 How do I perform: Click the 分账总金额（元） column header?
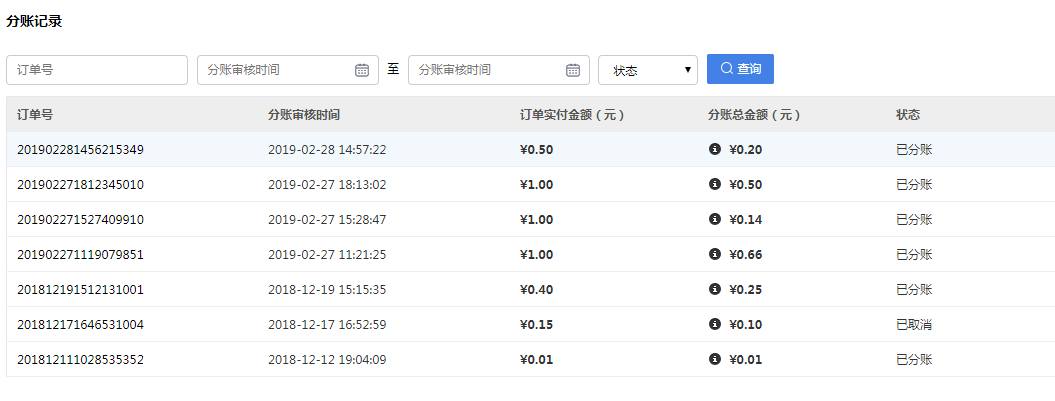pos(753,115)
